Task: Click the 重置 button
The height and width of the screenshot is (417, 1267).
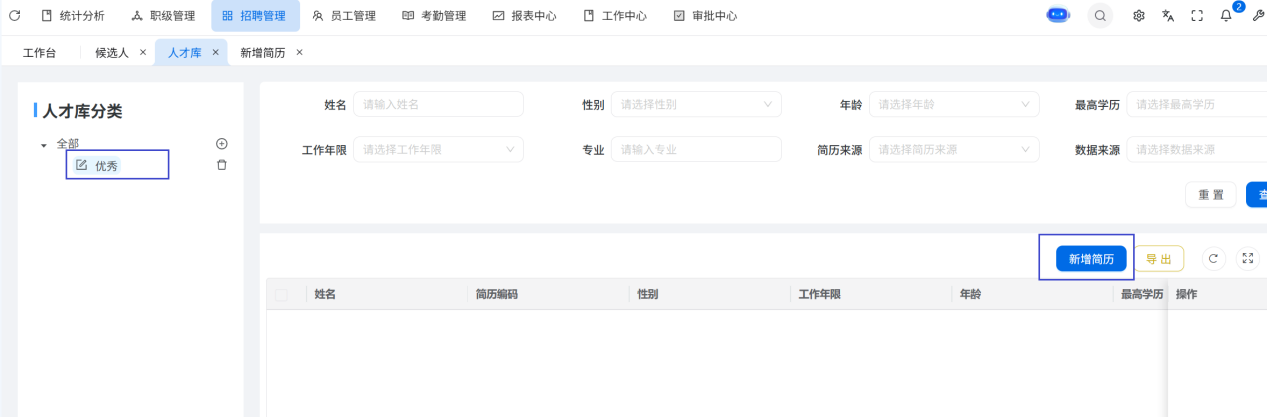Action: 1210,195
